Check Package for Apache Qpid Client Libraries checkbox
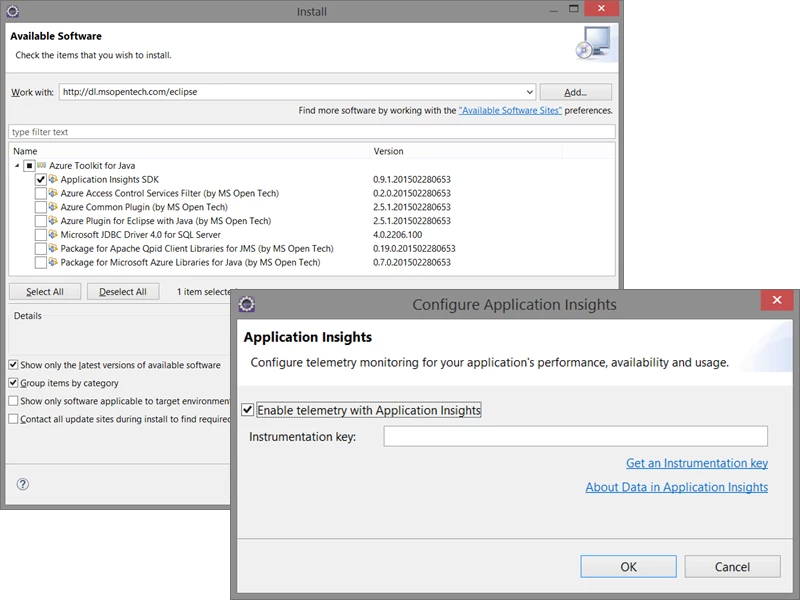The width and height of the screenshot is (800, 600). (x=40, y=248)
